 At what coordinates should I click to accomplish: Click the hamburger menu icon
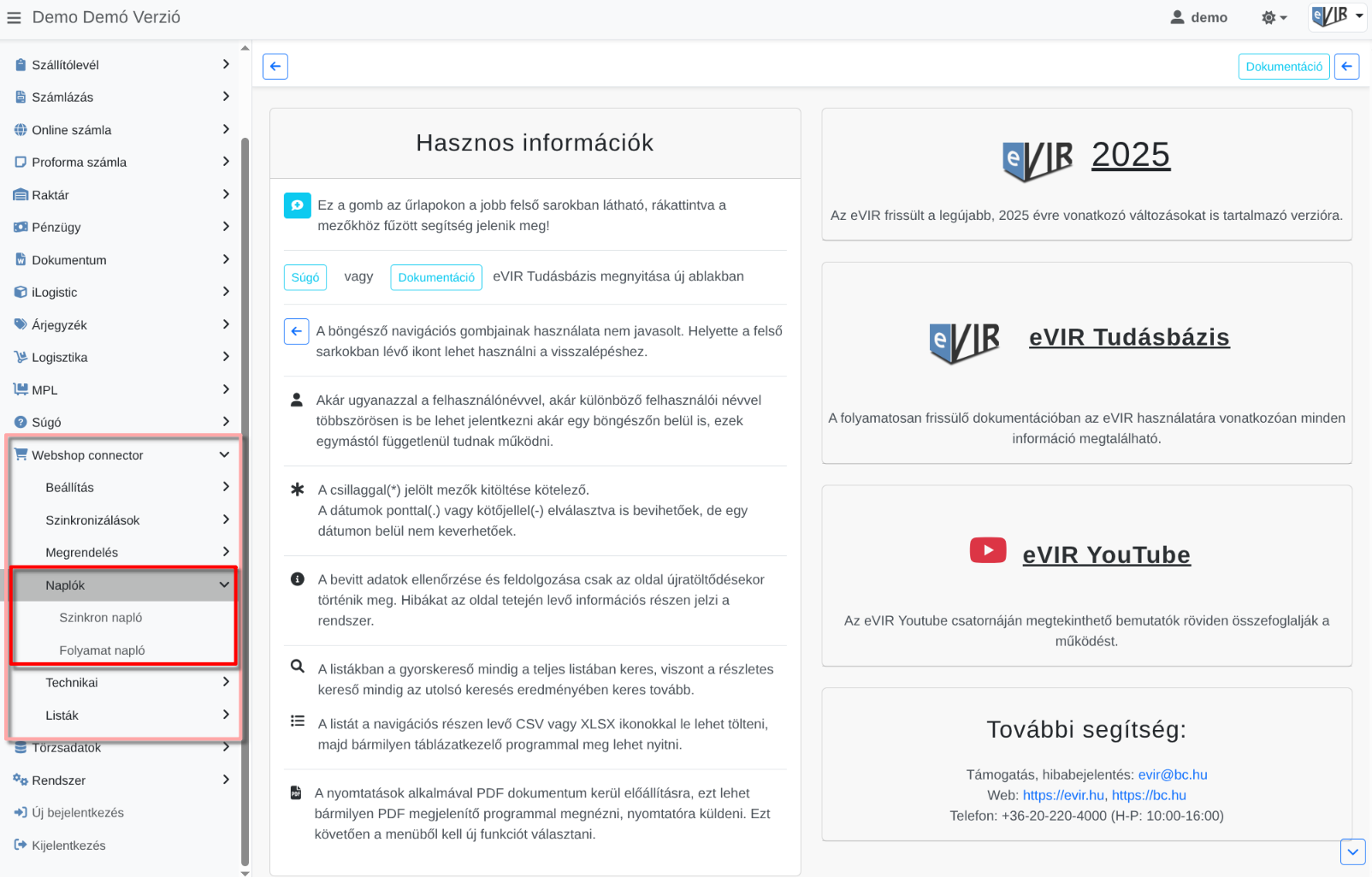pos(14,18)
